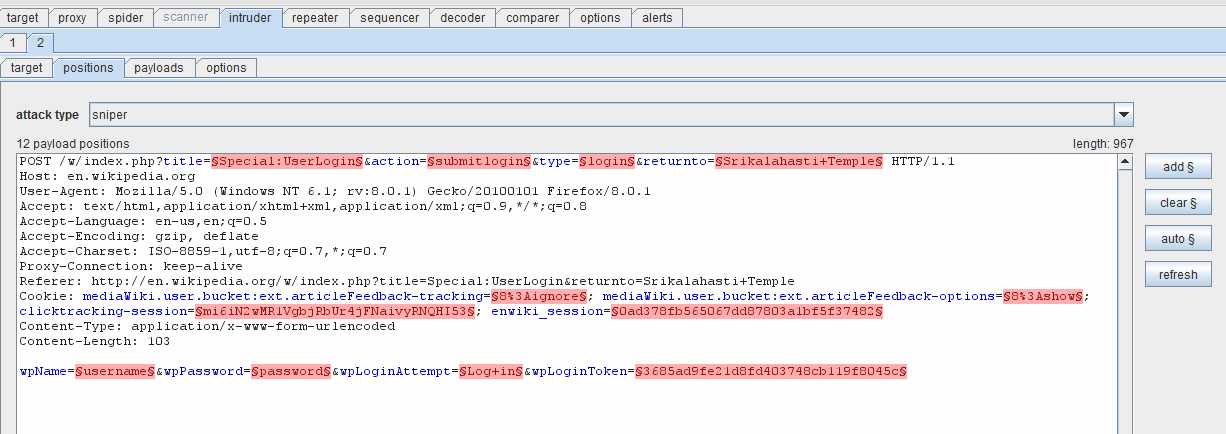Click the auto § button
Viewport: 1226px width, 434px height.
[x=1178, y=239]
